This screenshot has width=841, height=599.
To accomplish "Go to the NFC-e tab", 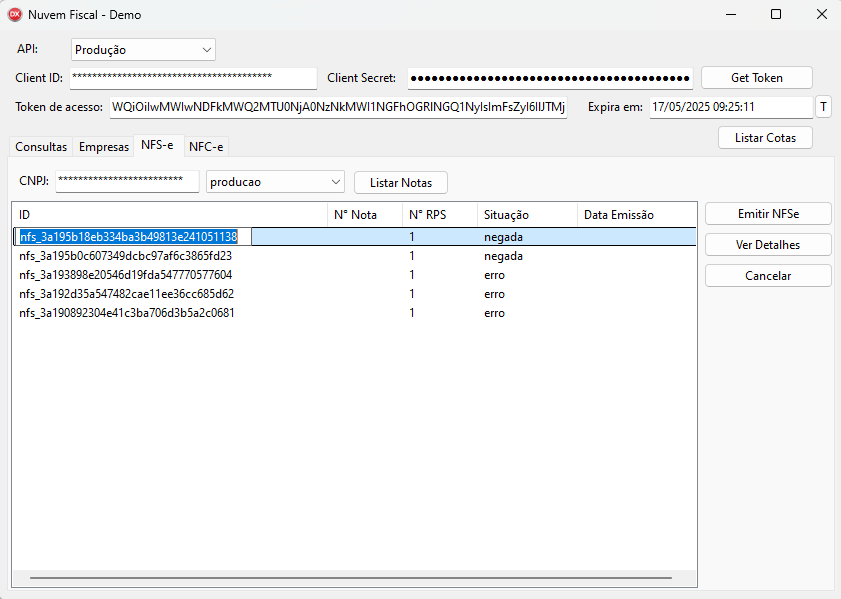I will [206, 147].
